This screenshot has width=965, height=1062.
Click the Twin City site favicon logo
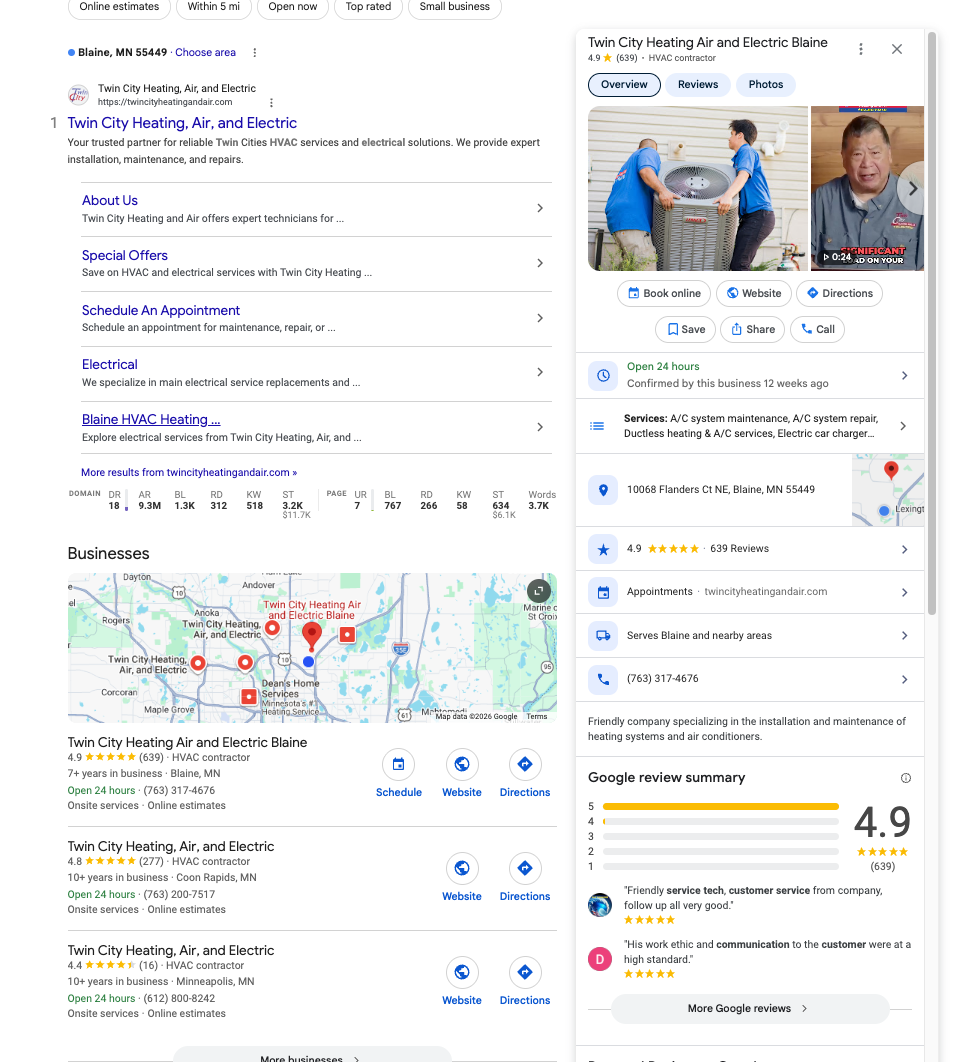[79, 95]
